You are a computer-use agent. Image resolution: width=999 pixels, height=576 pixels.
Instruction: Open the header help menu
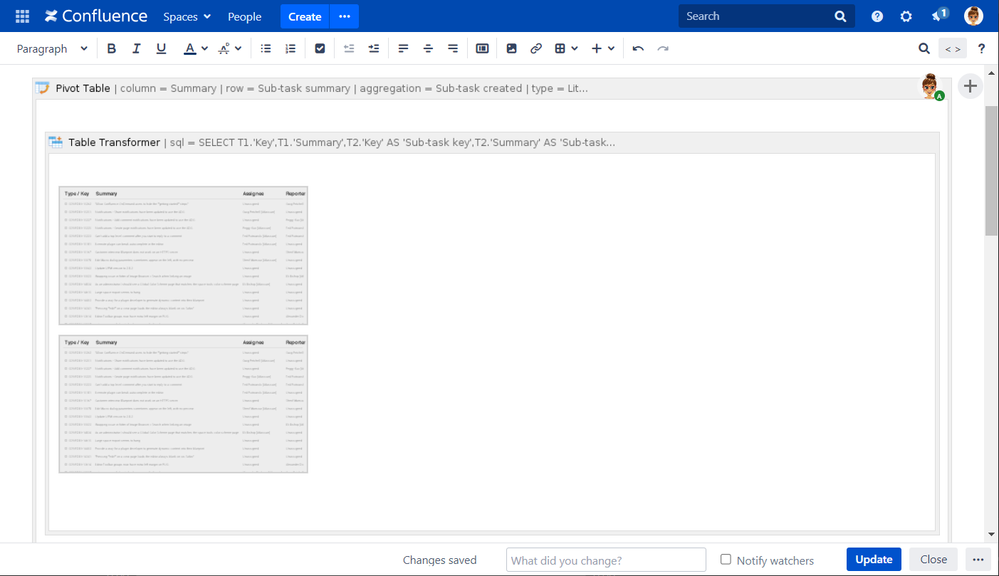[x=877, y=17]
